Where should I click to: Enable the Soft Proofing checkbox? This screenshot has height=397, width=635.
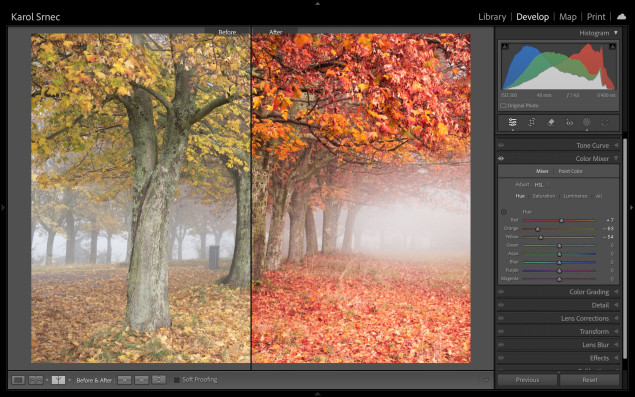click(177, 380)
